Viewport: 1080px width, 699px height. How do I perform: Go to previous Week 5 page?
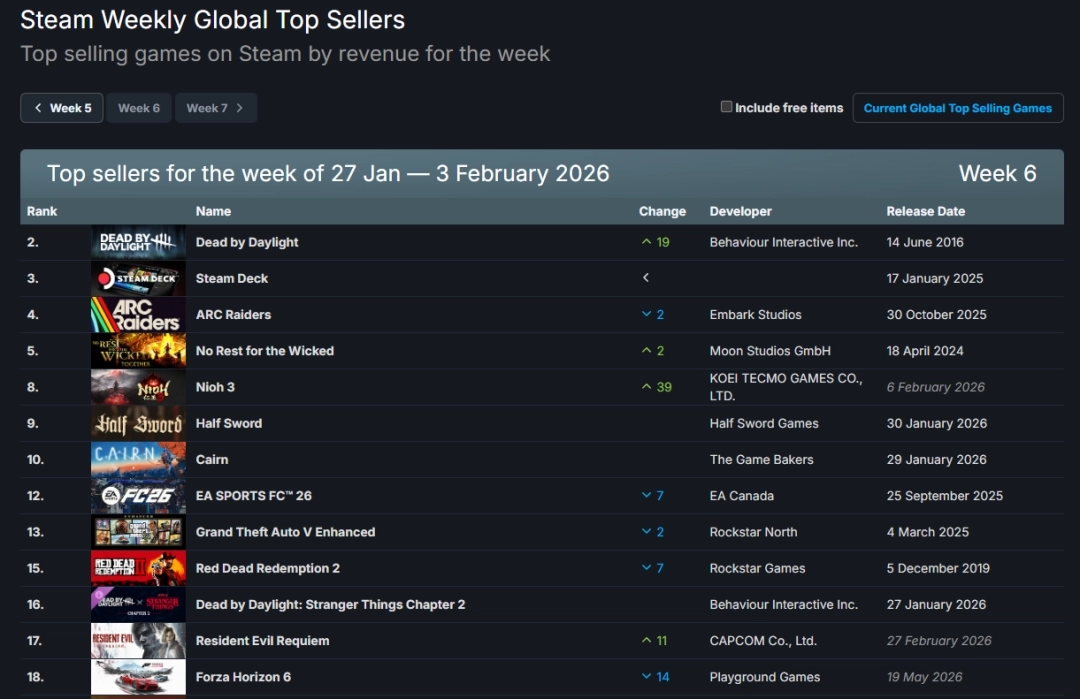[x=62, y=108]
